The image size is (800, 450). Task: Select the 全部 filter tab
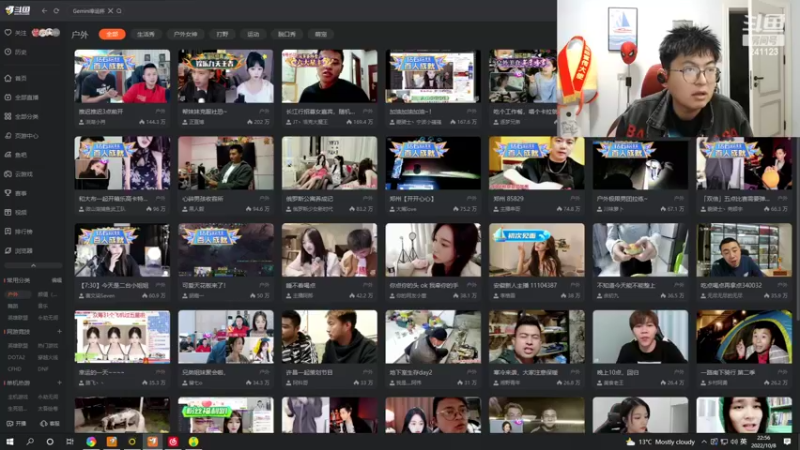pos(112,34)
